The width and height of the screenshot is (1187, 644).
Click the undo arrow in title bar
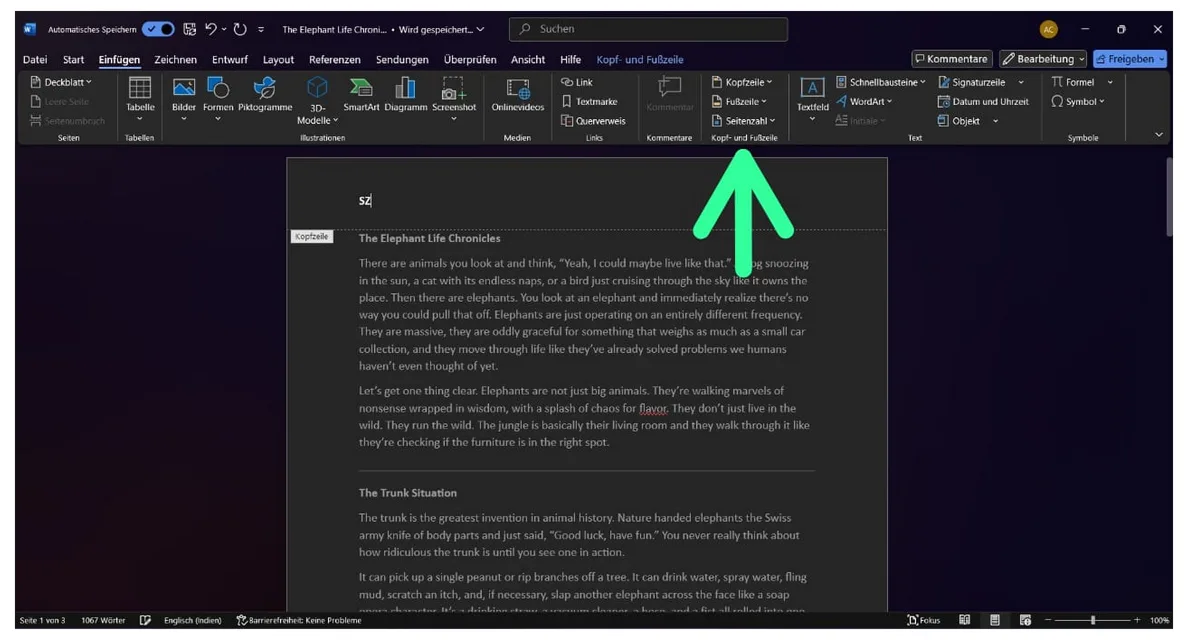coord(211,30)
